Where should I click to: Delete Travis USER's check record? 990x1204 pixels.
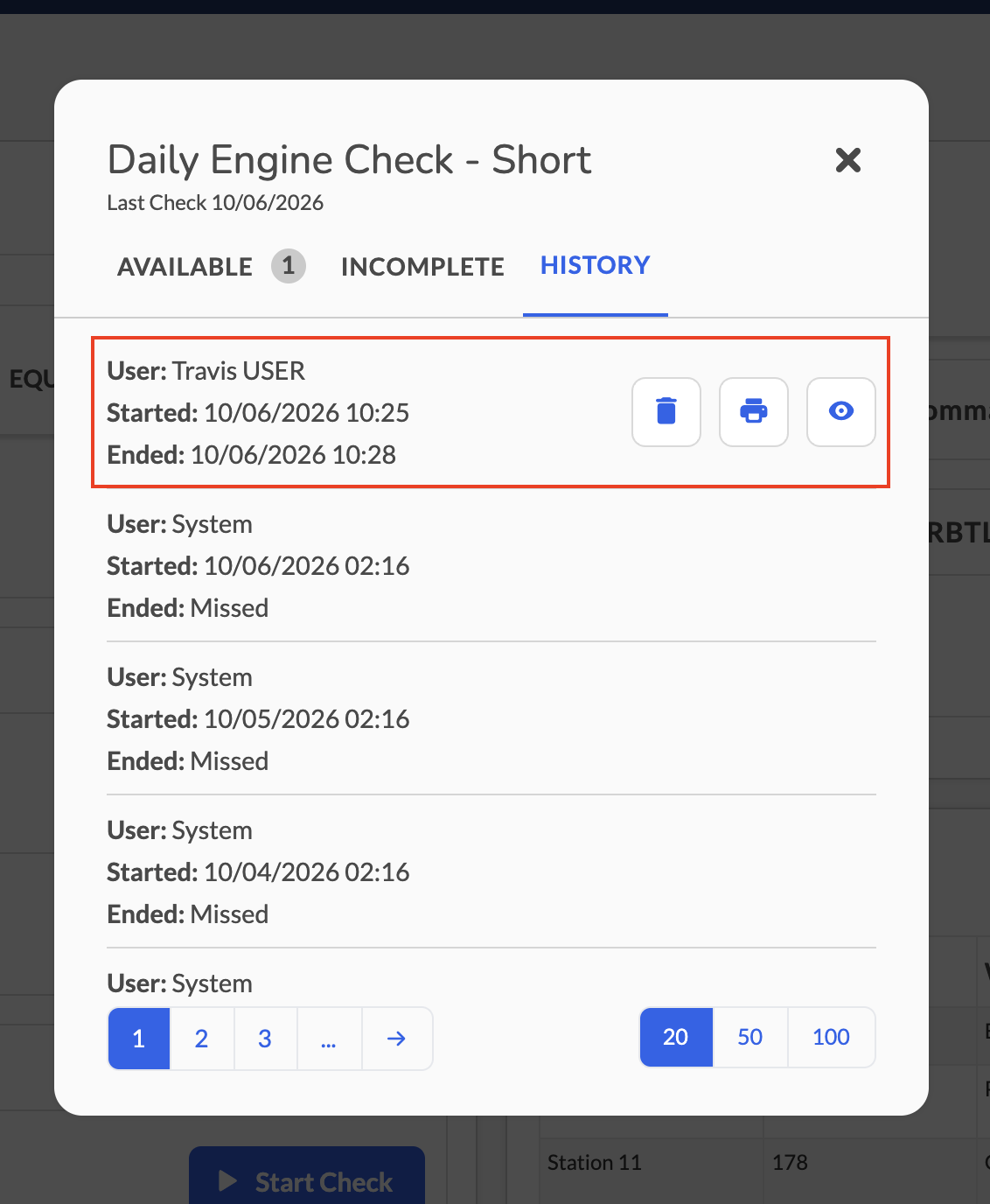tap(666, 412)
